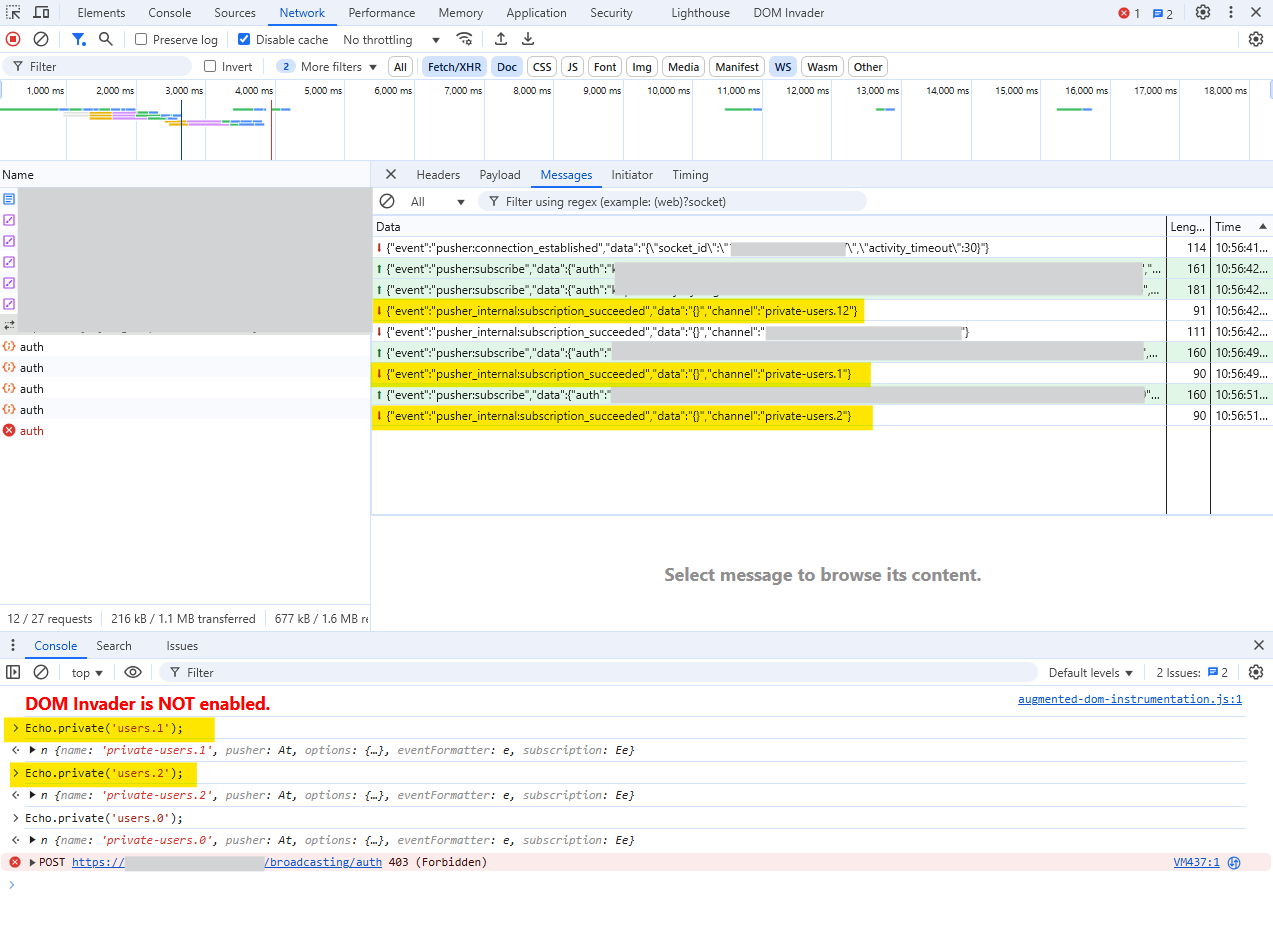Open the Default levels dropdown
This screenshot has height=930, width=1273.
point(1091,672)
